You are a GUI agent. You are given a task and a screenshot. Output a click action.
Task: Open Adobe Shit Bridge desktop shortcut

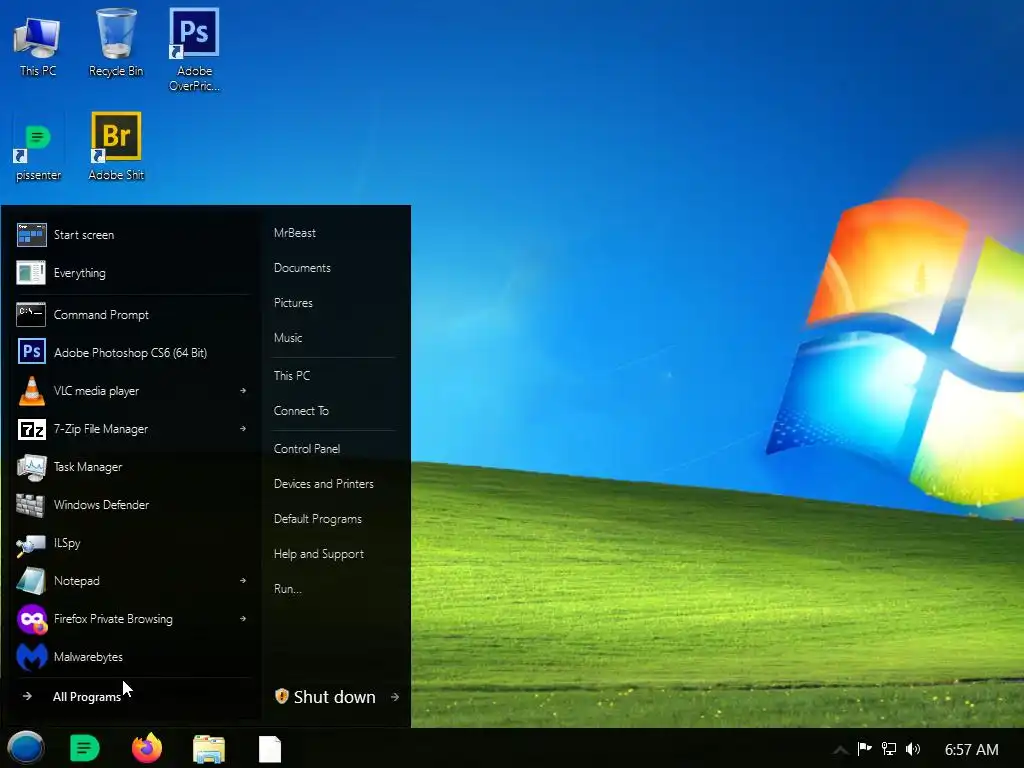(x=116, y=148)
